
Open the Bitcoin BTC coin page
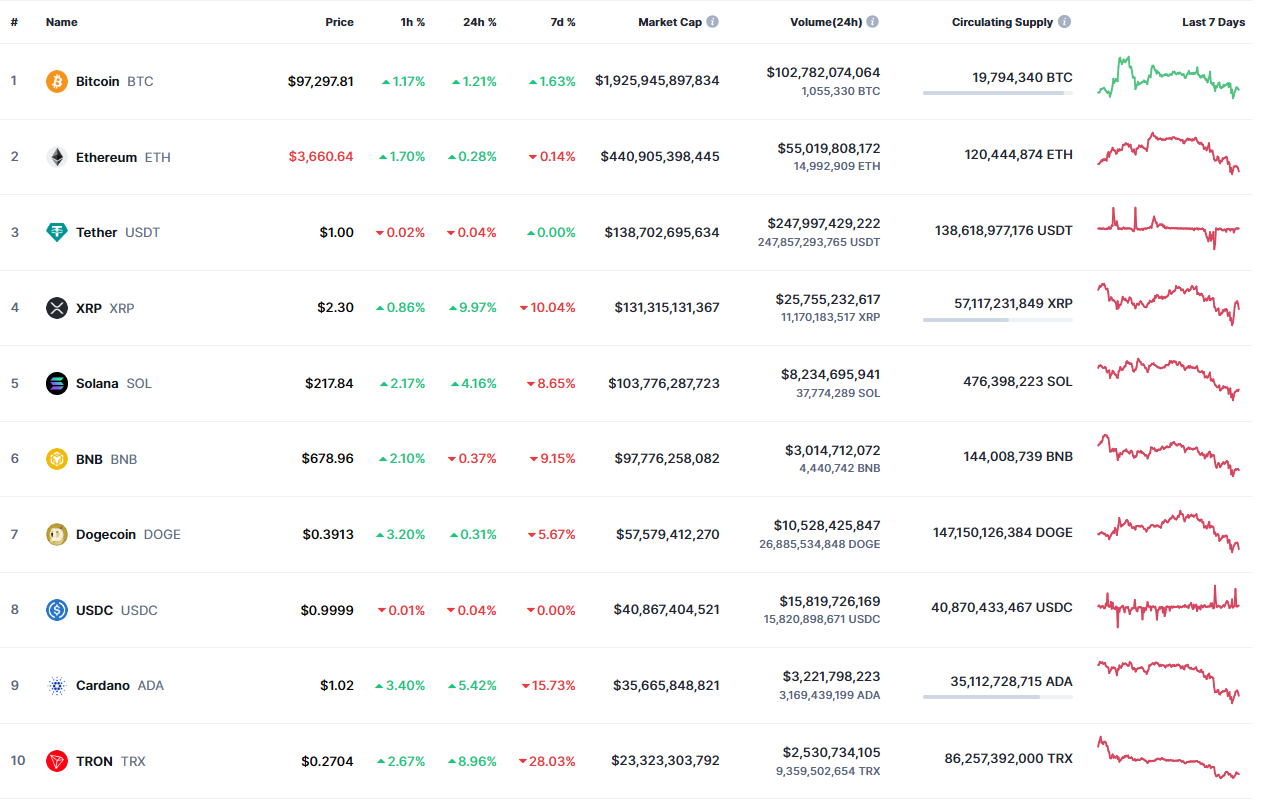pyautogui.click(x=115, y=81)
